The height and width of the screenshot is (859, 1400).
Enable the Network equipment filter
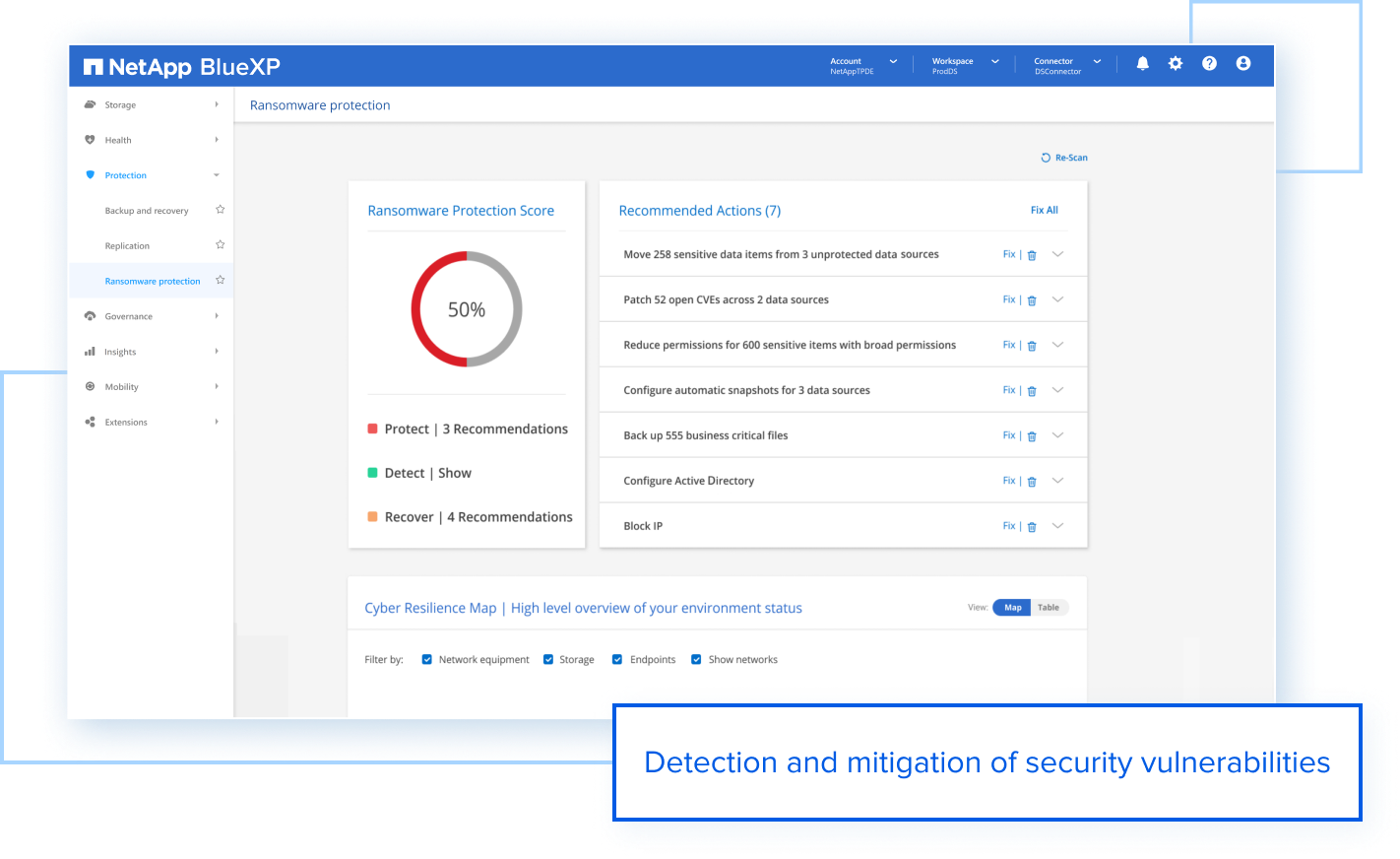click(x=426, y=659)
